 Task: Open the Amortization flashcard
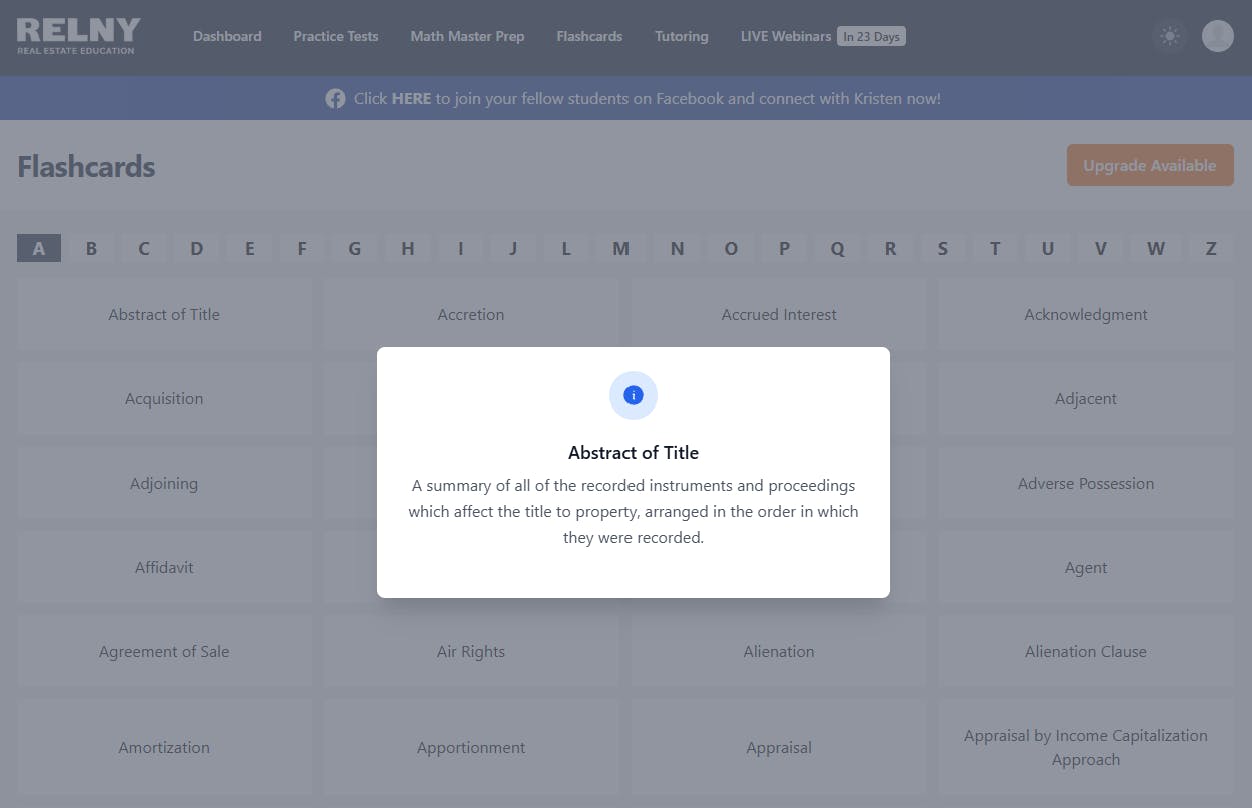(x=164, y=747)
